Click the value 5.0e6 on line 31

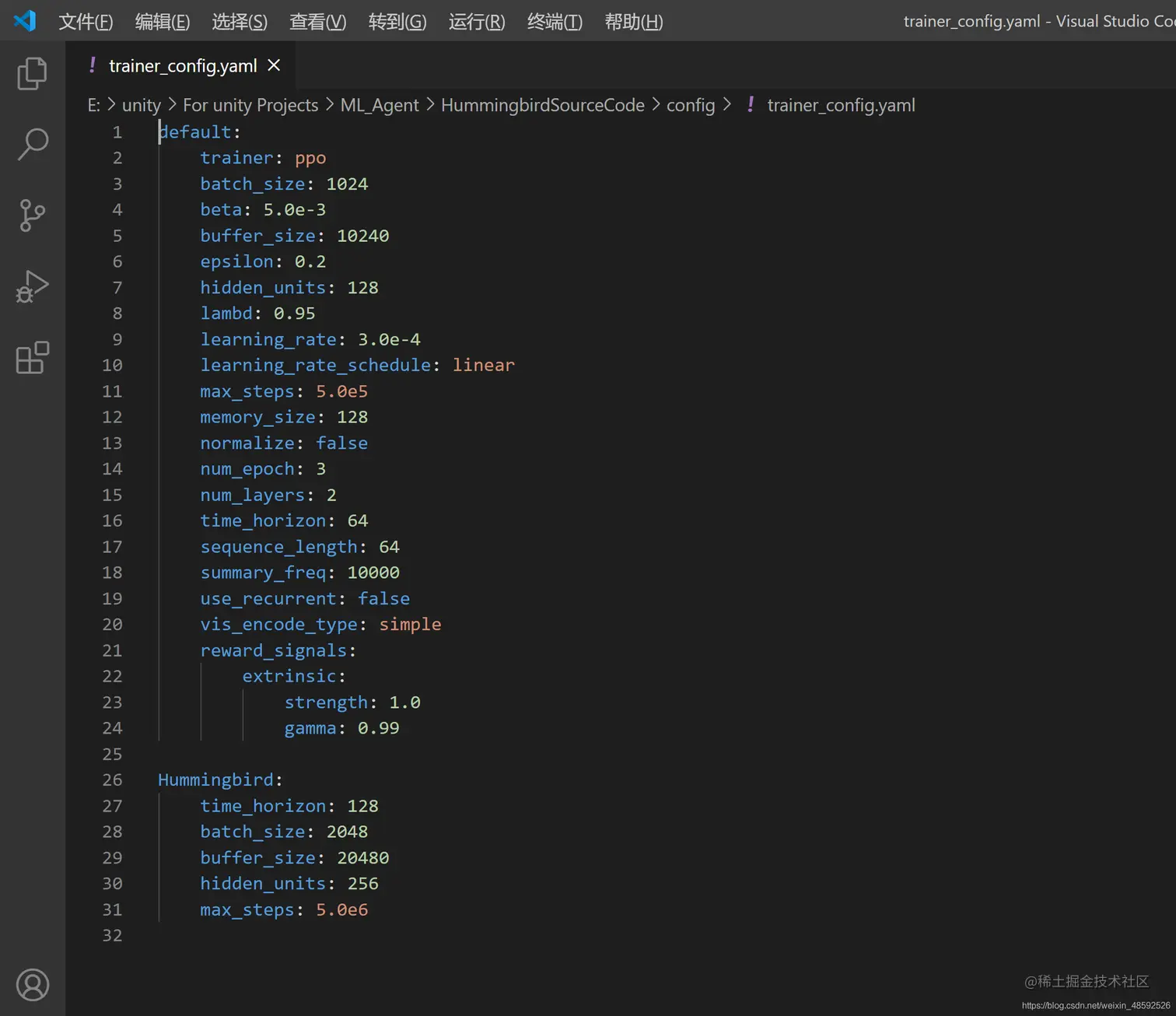pyautogui.click(x=341, y=910)
